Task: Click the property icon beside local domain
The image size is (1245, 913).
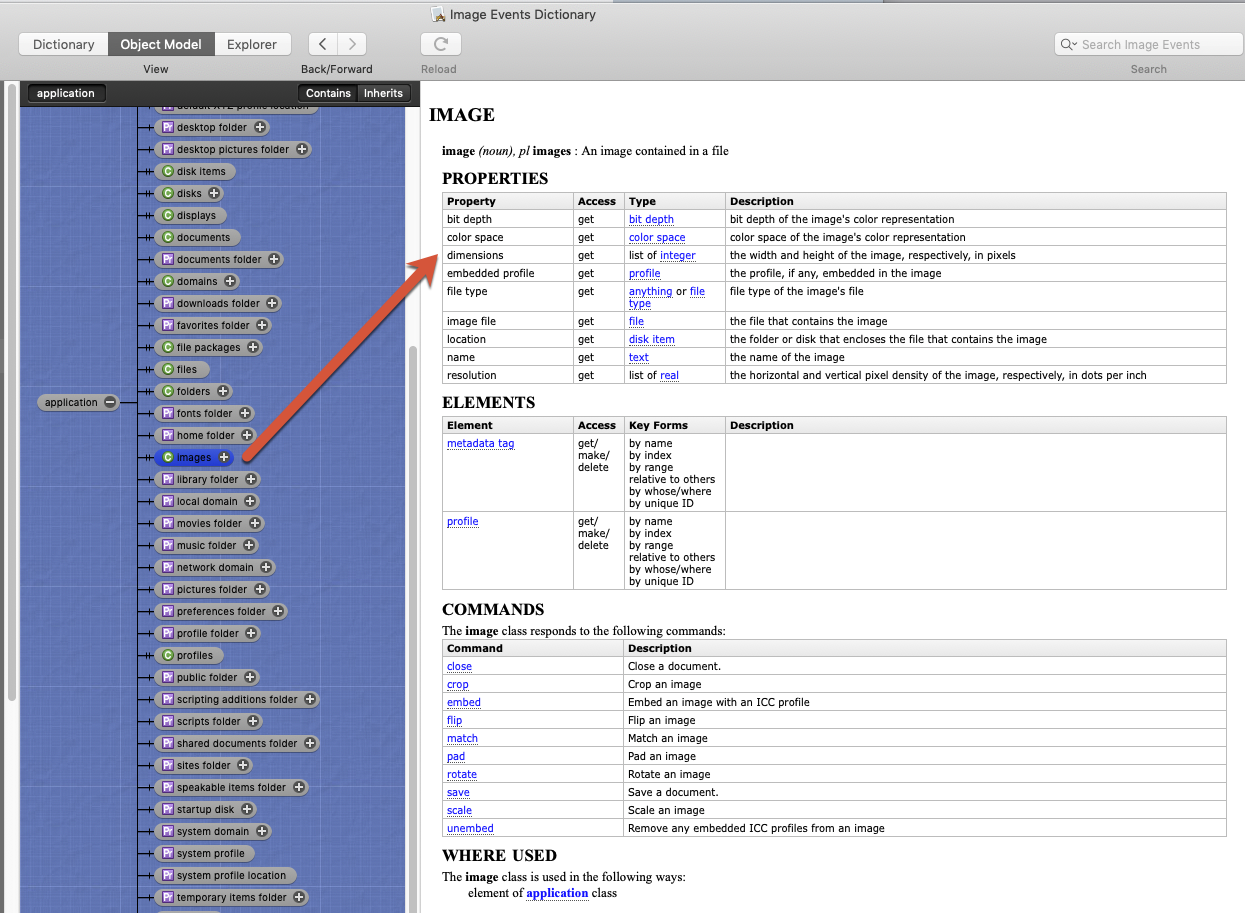Action: tap(168, 502)
